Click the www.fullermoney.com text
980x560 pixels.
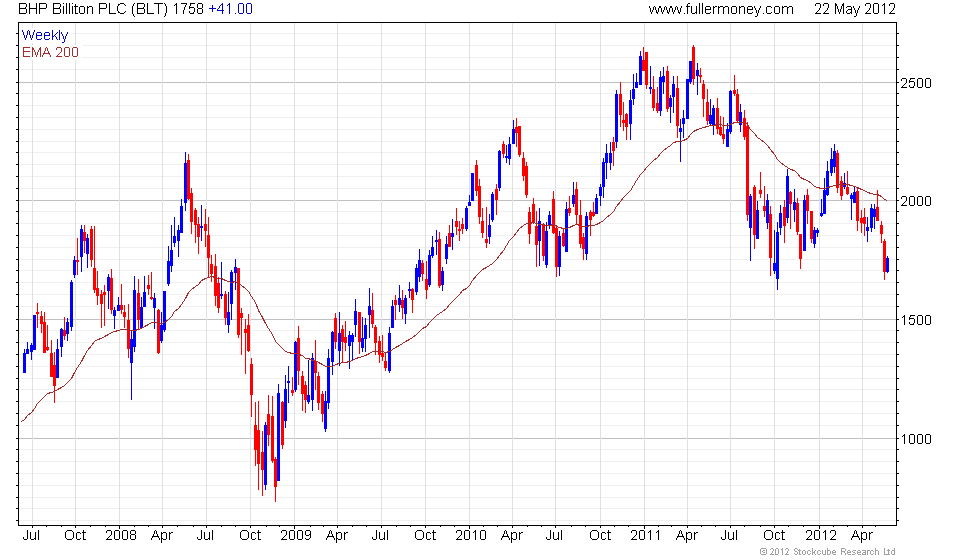(x=721, y=9)
